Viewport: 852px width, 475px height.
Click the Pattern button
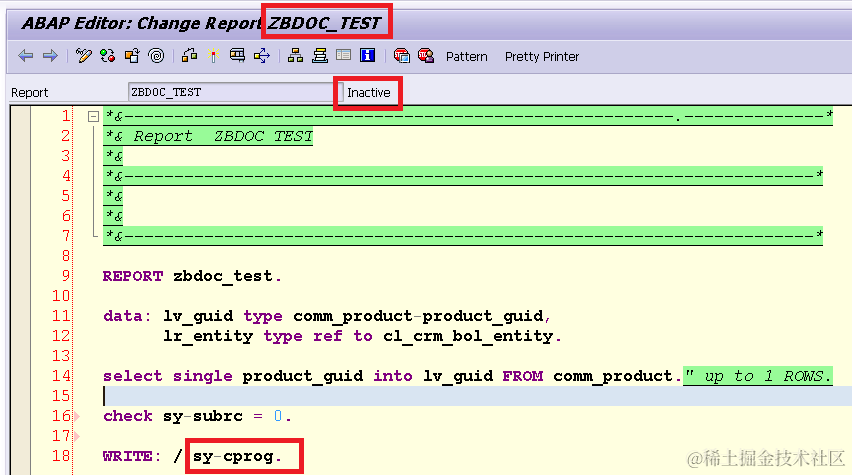point(467,57)
